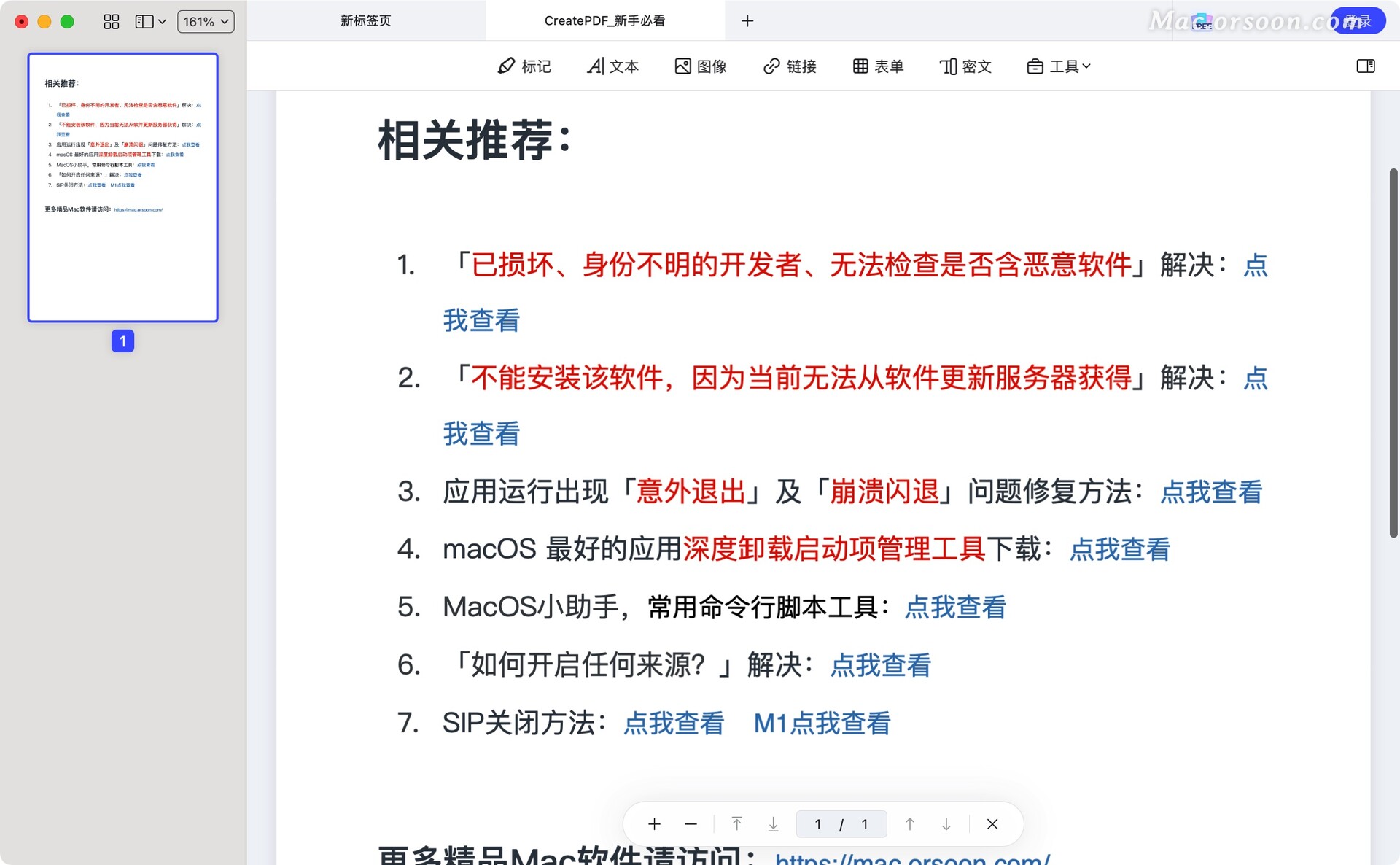The height and width of the screenshot is (865, 1400).
Task: Click the thumbnail grid view icon
Action: 111,22
